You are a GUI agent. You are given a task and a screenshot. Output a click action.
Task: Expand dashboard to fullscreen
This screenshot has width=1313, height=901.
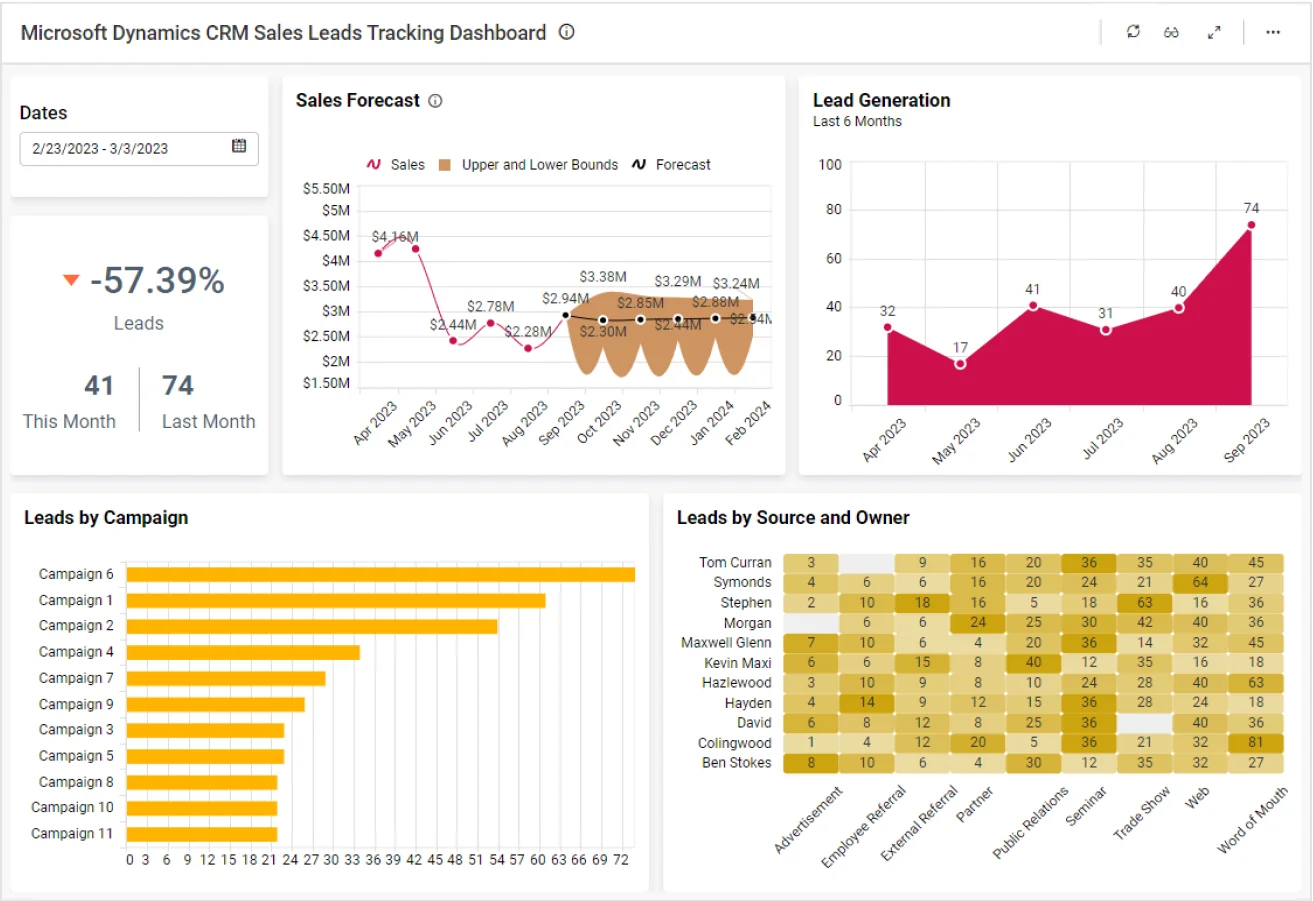pyautogui.click(x=1214, y=32)
